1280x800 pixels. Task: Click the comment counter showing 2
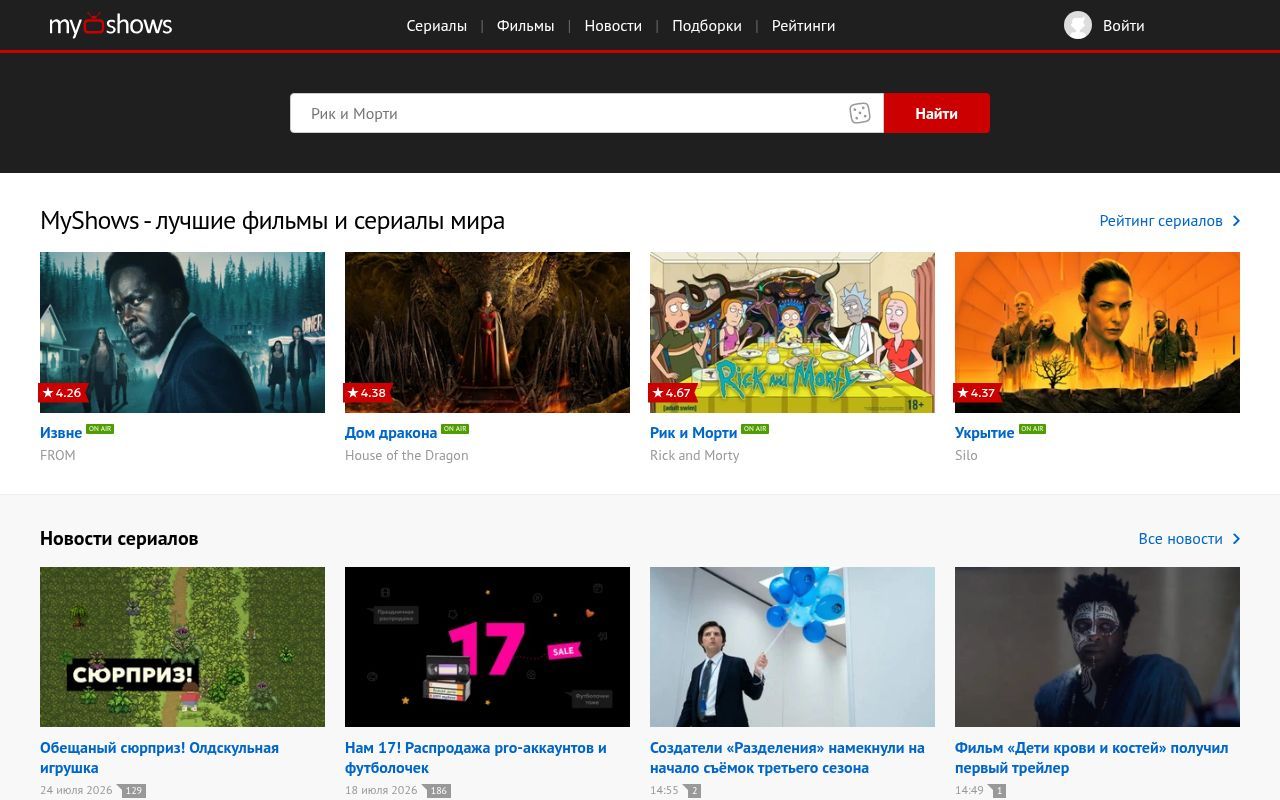(x=692, y=791)
